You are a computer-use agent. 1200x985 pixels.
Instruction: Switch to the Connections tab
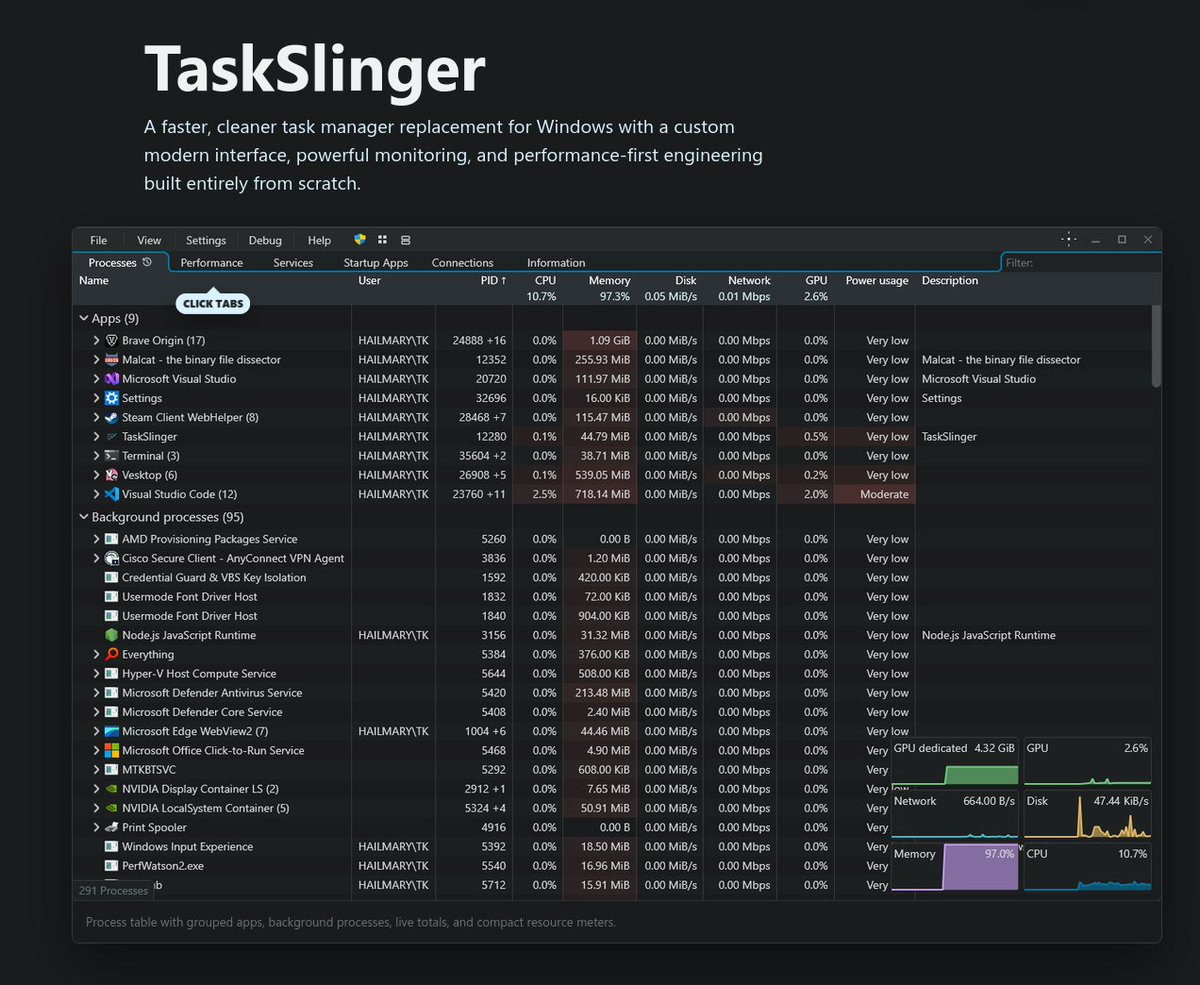pos(463,262)
